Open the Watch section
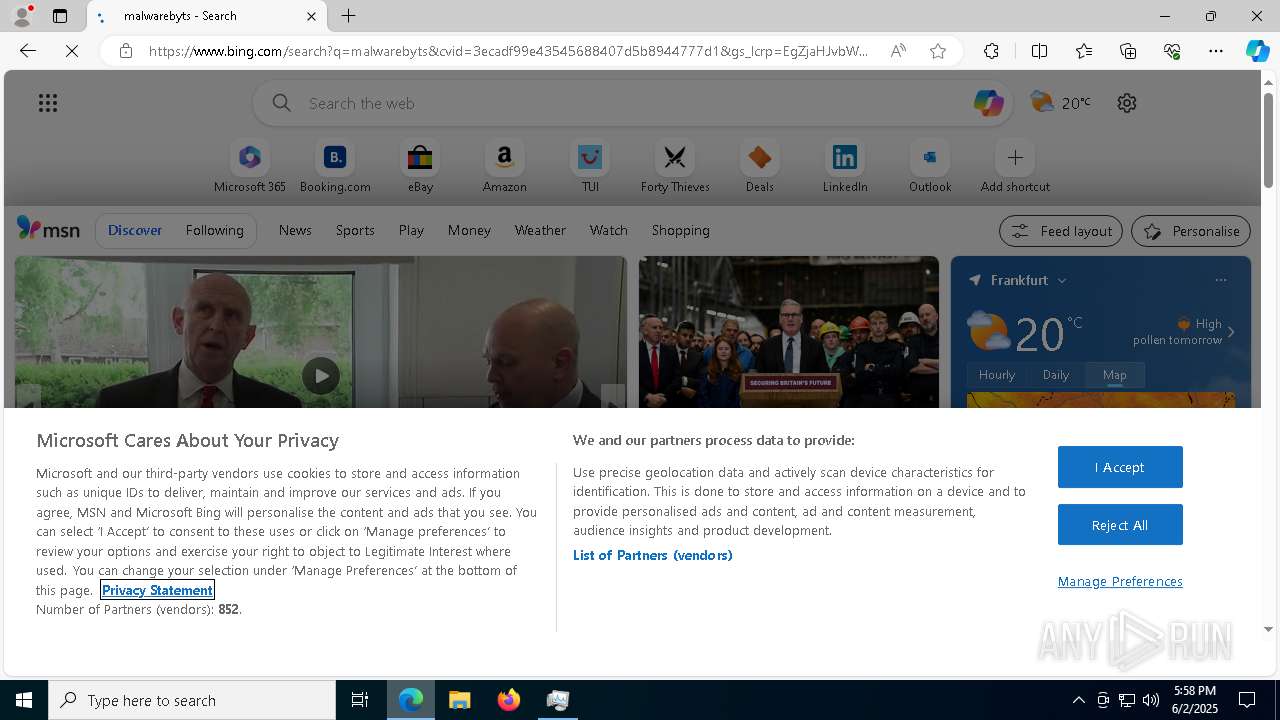This screenshot has width=1280, height=720. click(x=609, y=230)
